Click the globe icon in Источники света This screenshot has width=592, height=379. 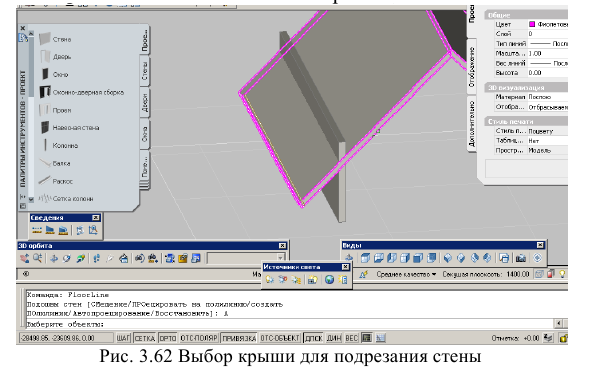click(x=330, y=280)
